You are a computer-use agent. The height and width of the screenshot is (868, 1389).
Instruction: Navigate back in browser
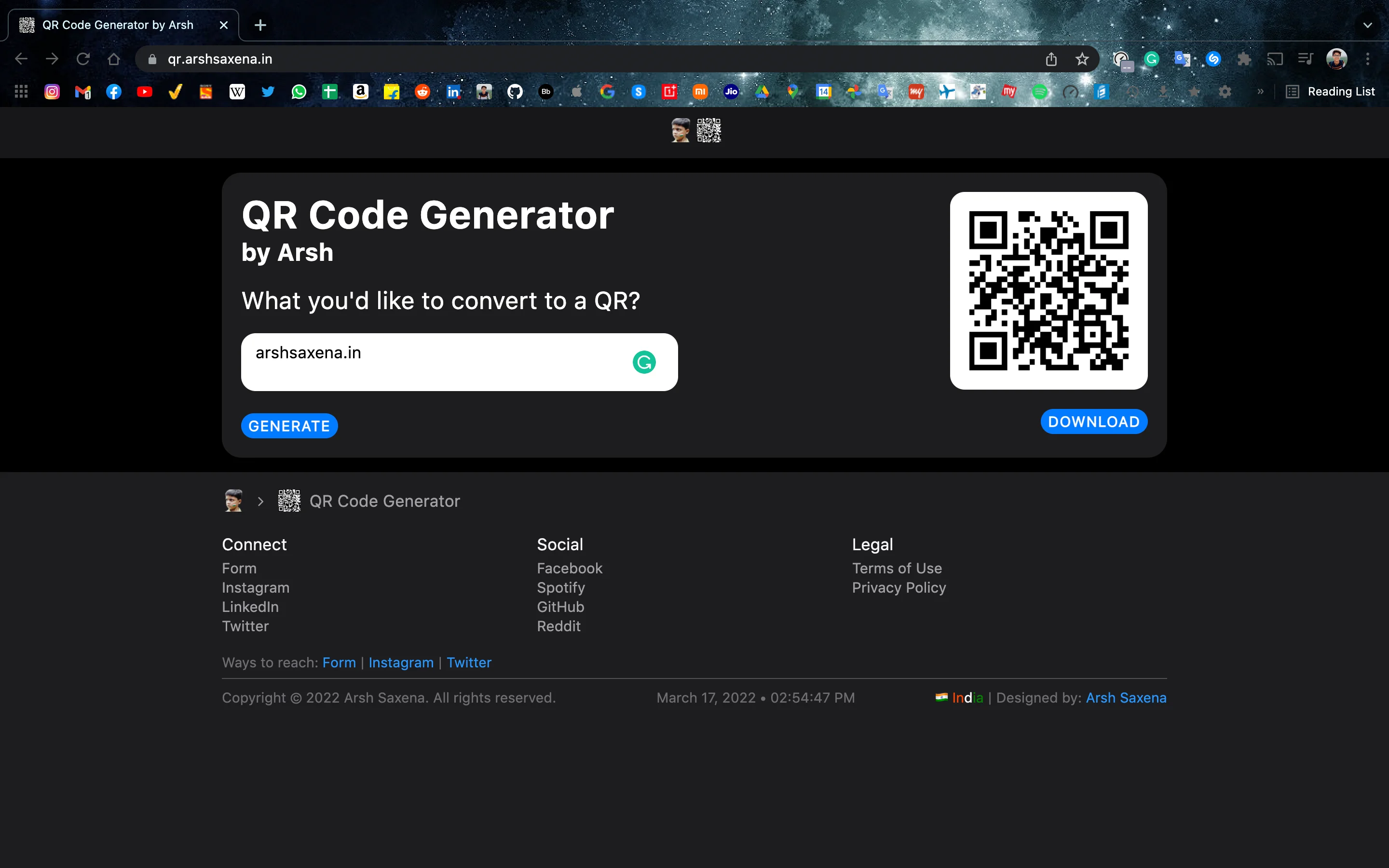pos(21,59)
